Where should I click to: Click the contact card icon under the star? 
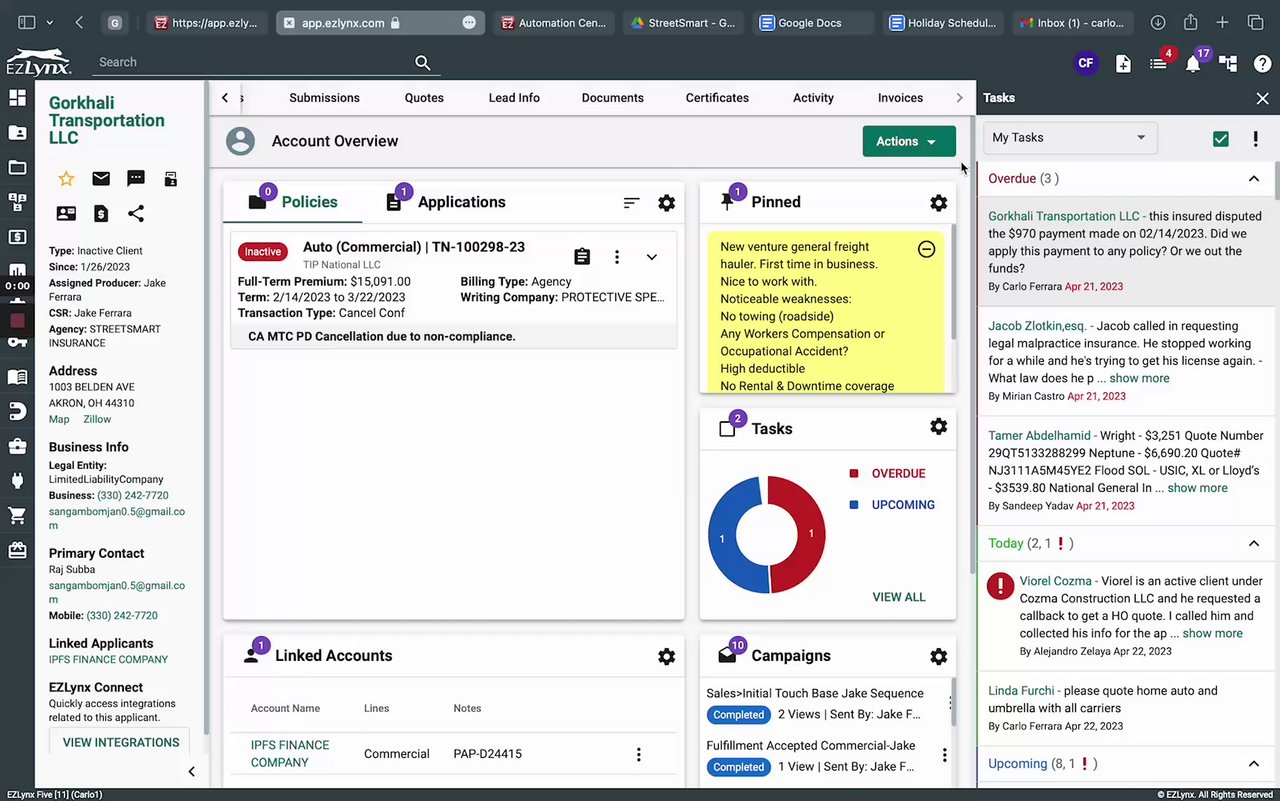66,213
